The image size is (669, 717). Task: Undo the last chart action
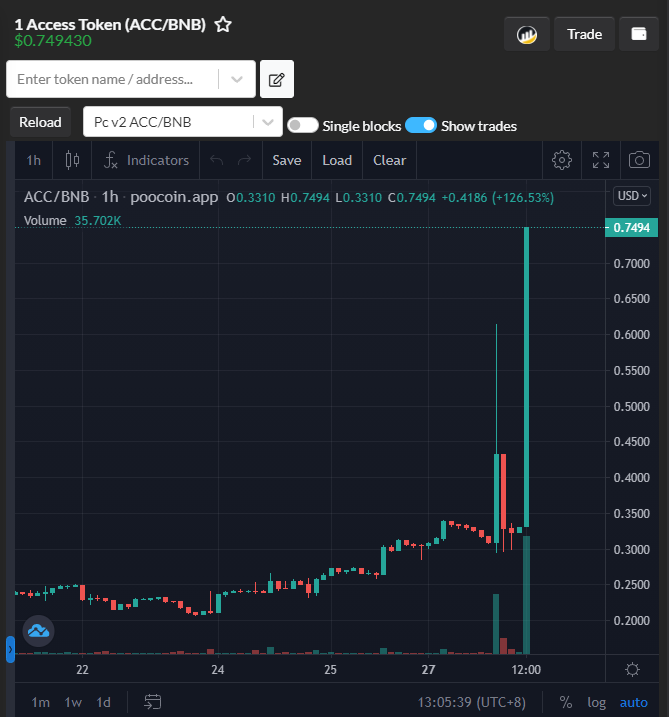click(x=217, y=161)
